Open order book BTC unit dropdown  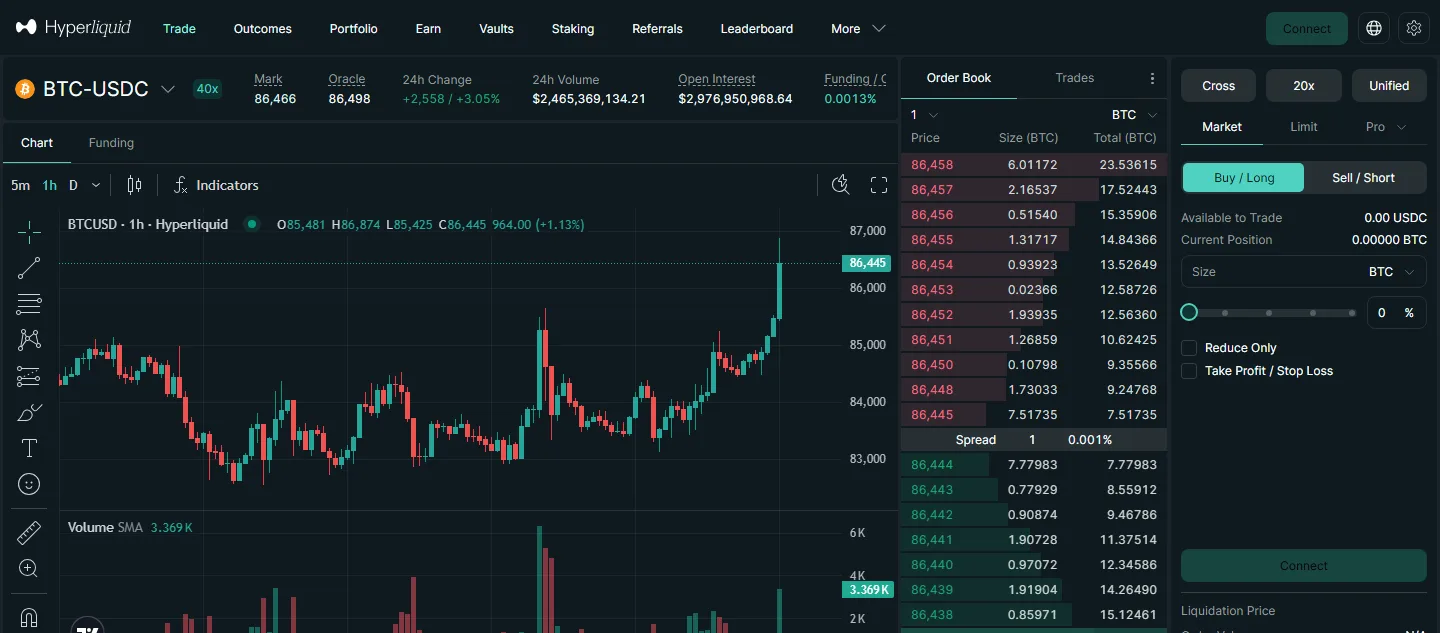pyautogui.click(x=1134, y=115)
